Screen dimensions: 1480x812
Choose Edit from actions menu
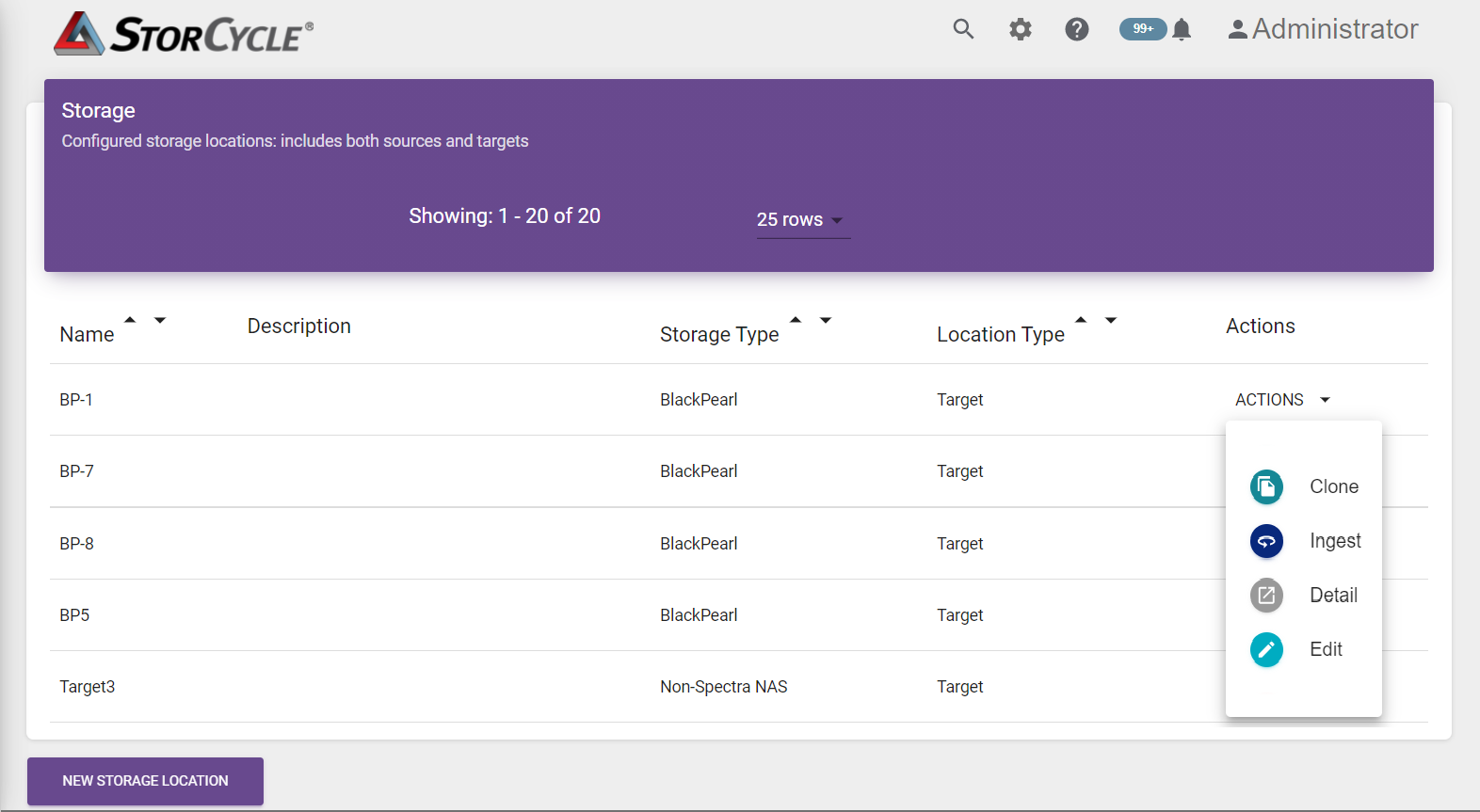click(1326, 649)
